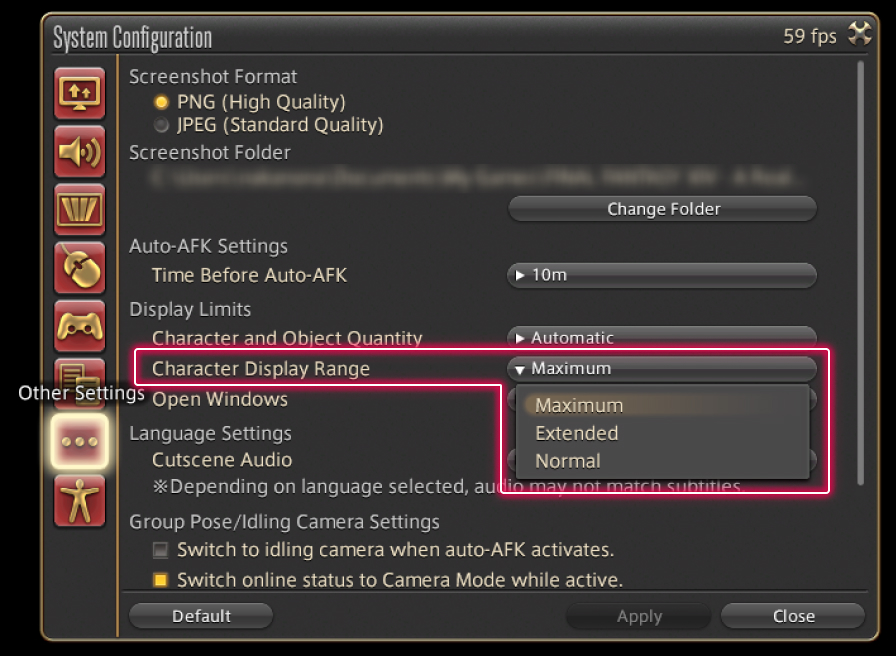
Task: Open Gamepad Settings controller icon
Action: point(80,326)
